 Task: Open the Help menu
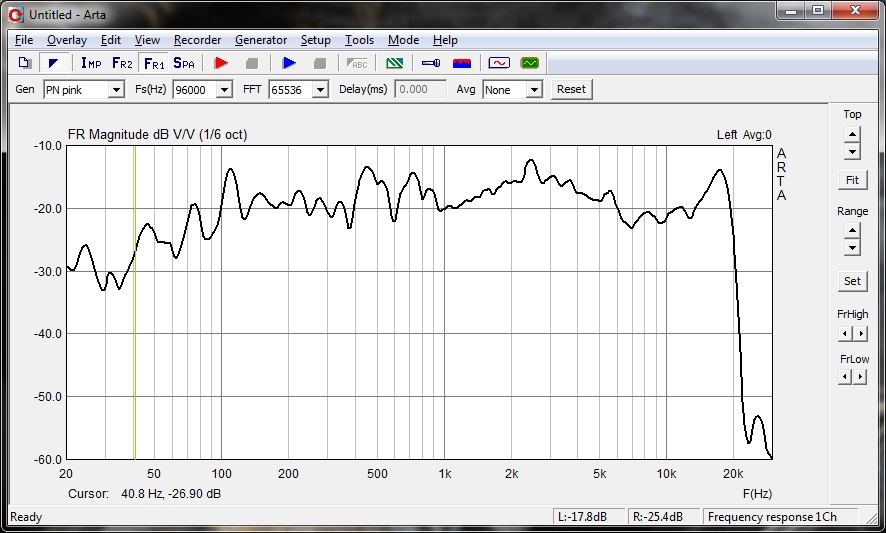pos(445,40)
